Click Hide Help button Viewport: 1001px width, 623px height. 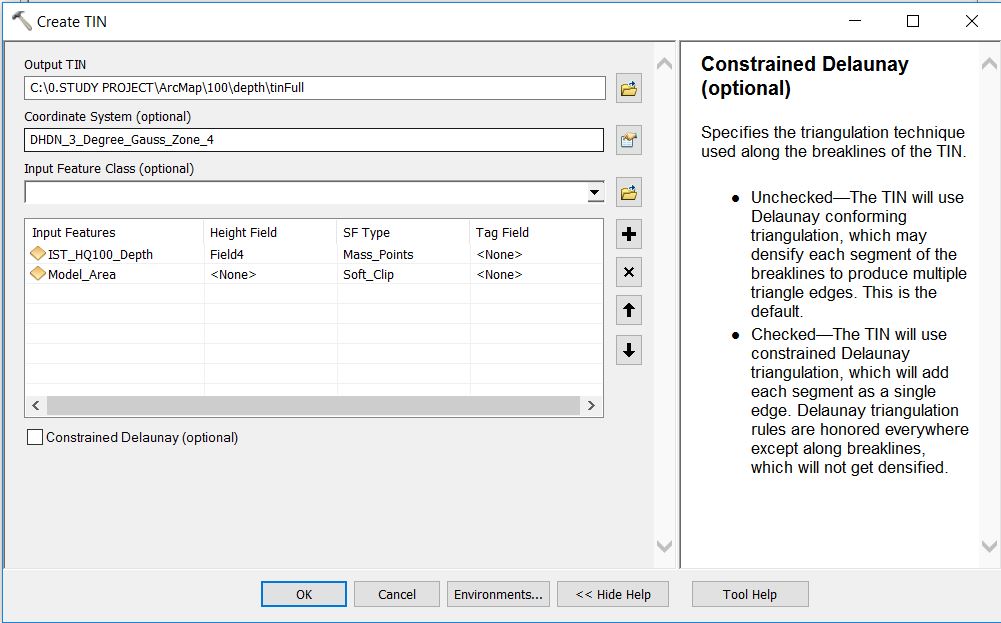click(613, 594)
